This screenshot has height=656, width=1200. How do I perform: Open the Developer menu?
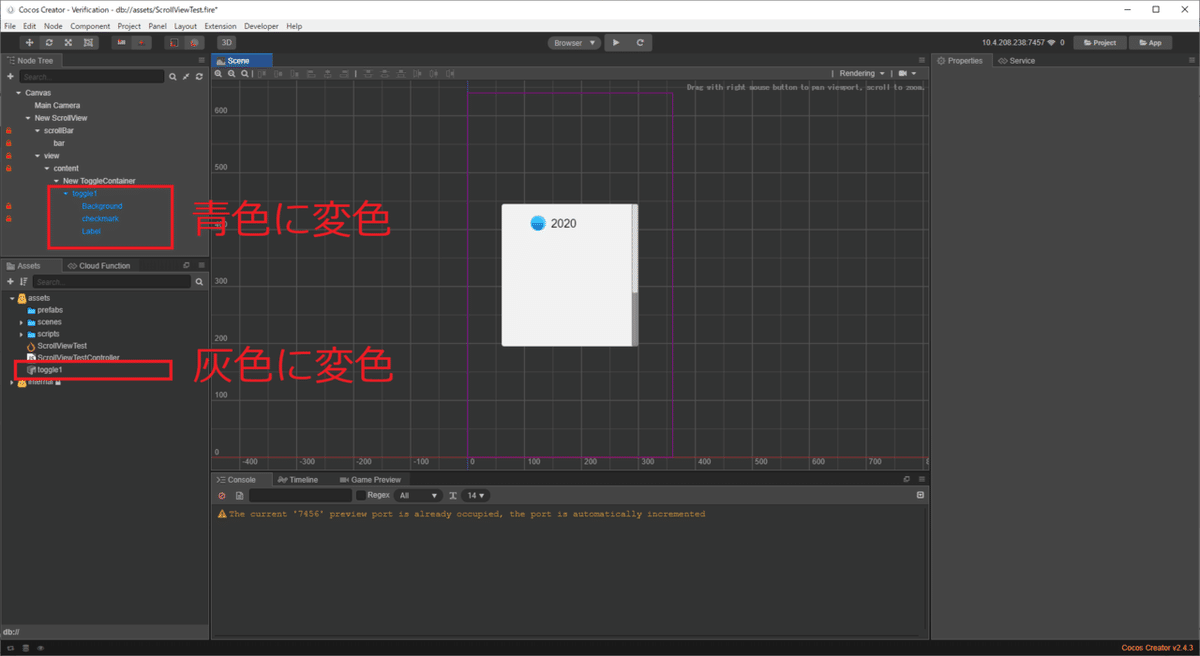tap(261, 26)
